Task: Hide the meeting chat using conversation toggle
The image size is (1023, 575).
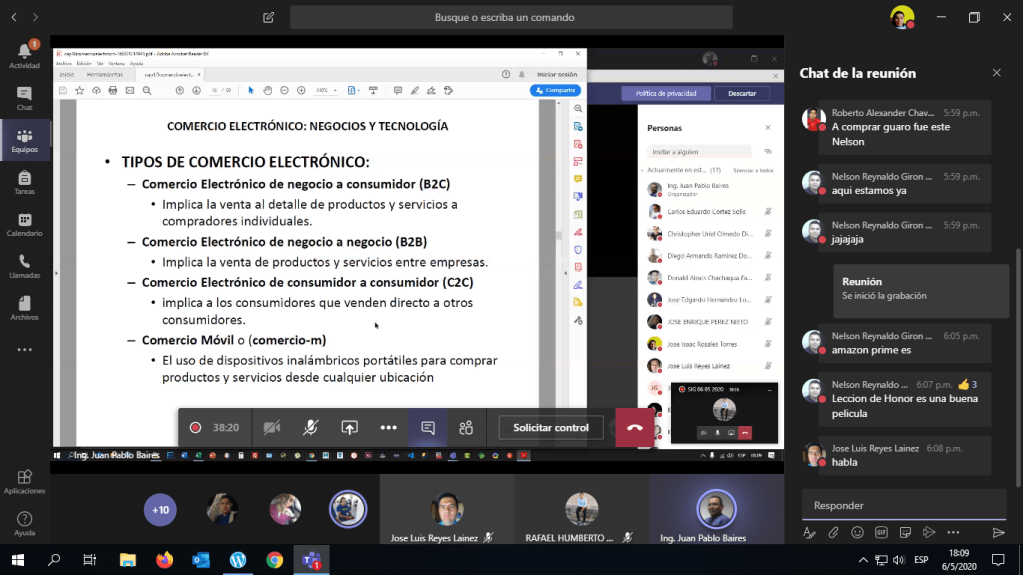Action: coord(428,428)
